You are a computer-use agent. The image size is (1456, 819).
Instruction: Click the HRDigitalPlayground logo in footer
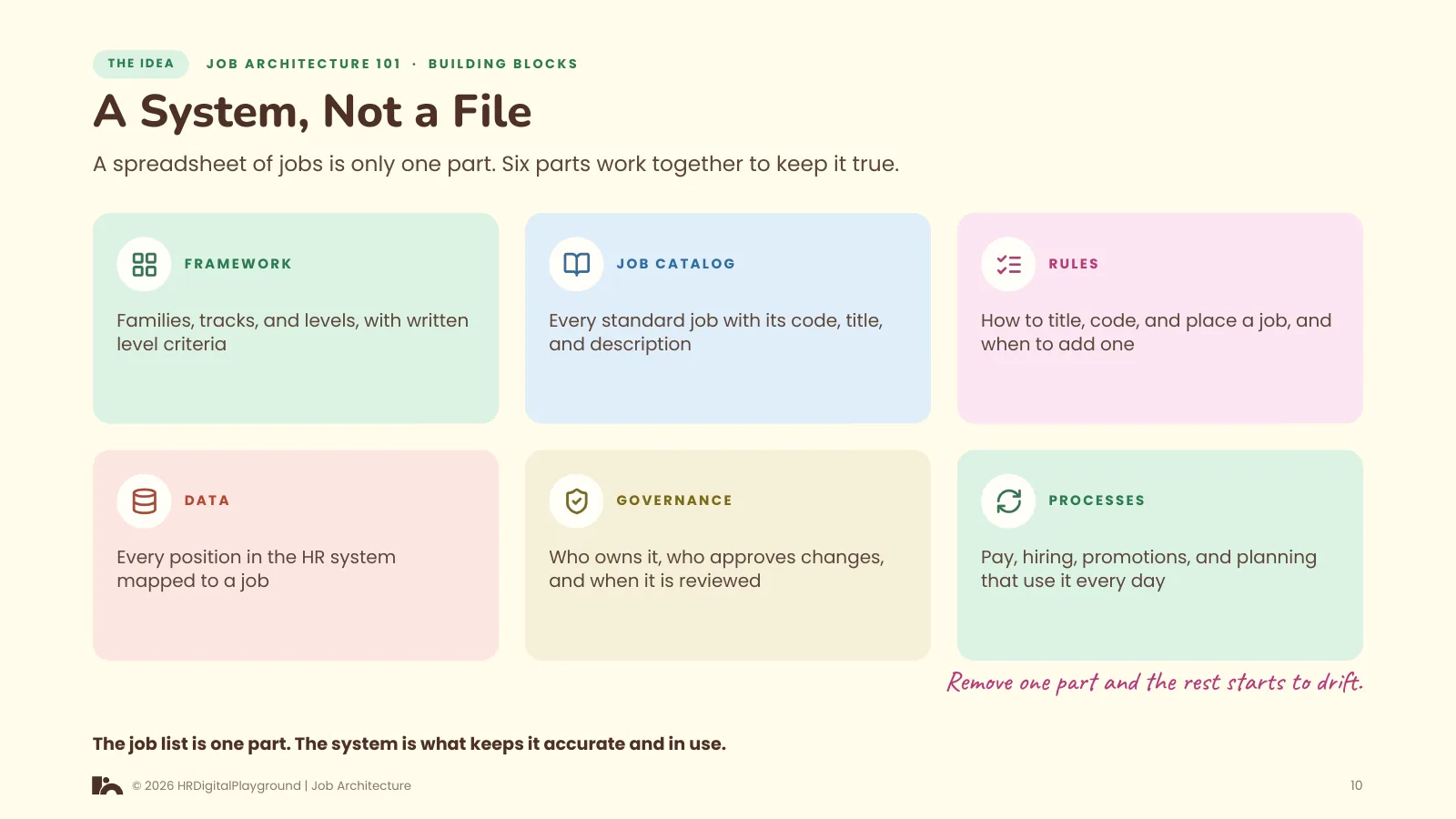tap(107, 785)
